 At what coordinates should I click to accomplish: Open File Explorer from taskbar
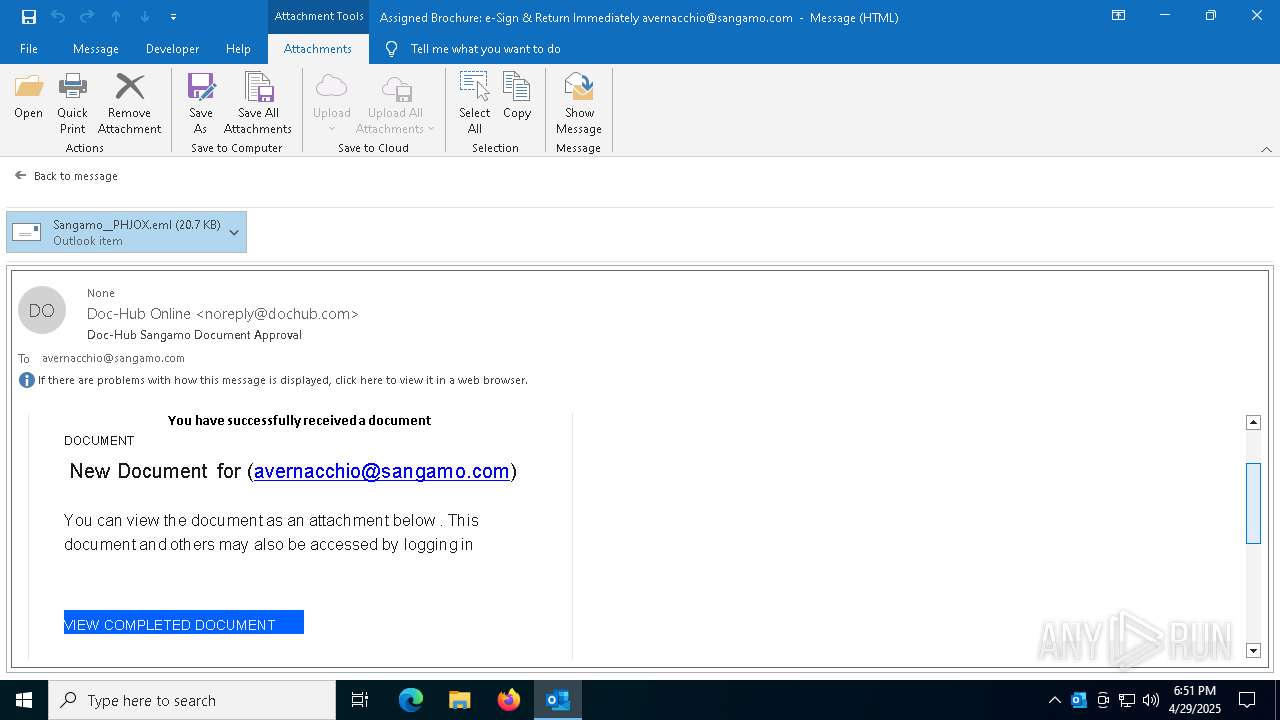tap(460, 700)
